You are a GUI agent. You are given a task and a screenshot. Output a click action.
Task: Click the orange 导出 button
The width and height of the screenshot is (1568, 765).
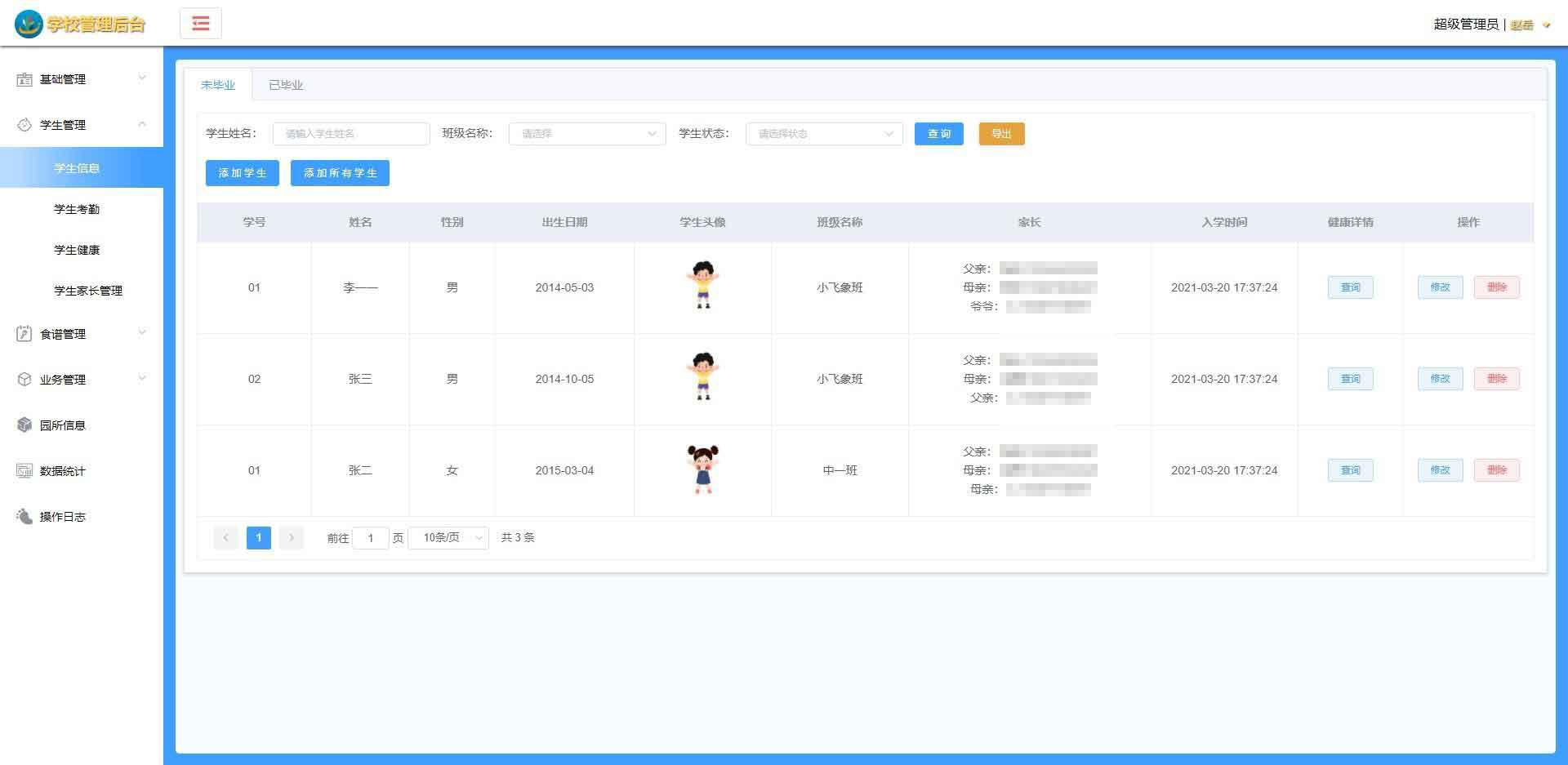pos(1001,134)
